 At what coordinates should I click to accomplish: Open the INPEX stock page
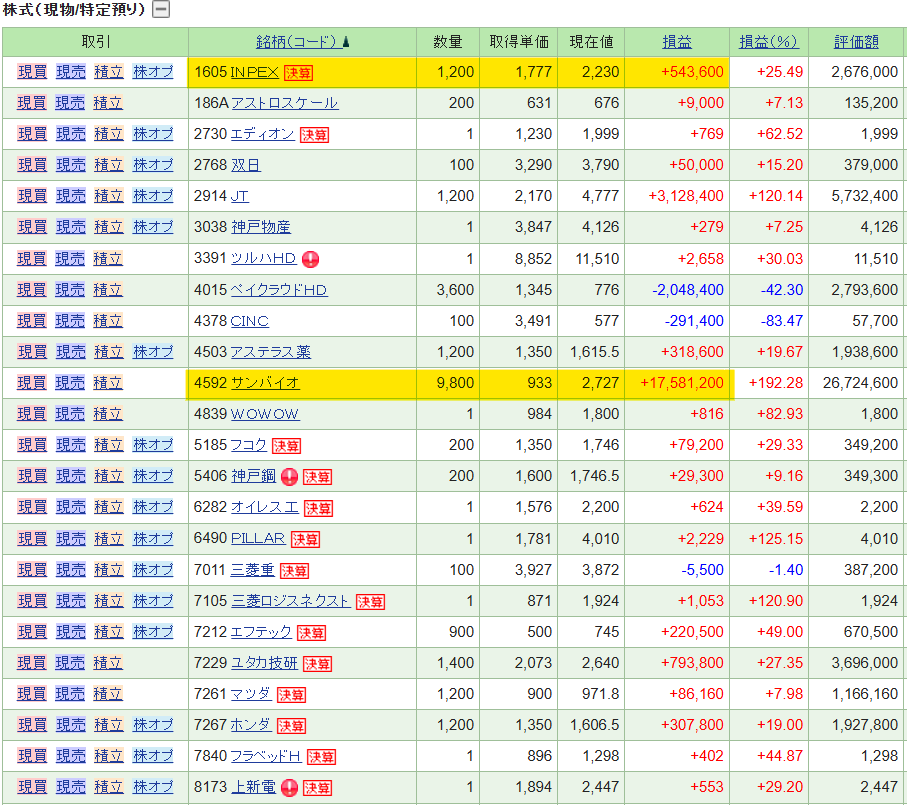255,72
